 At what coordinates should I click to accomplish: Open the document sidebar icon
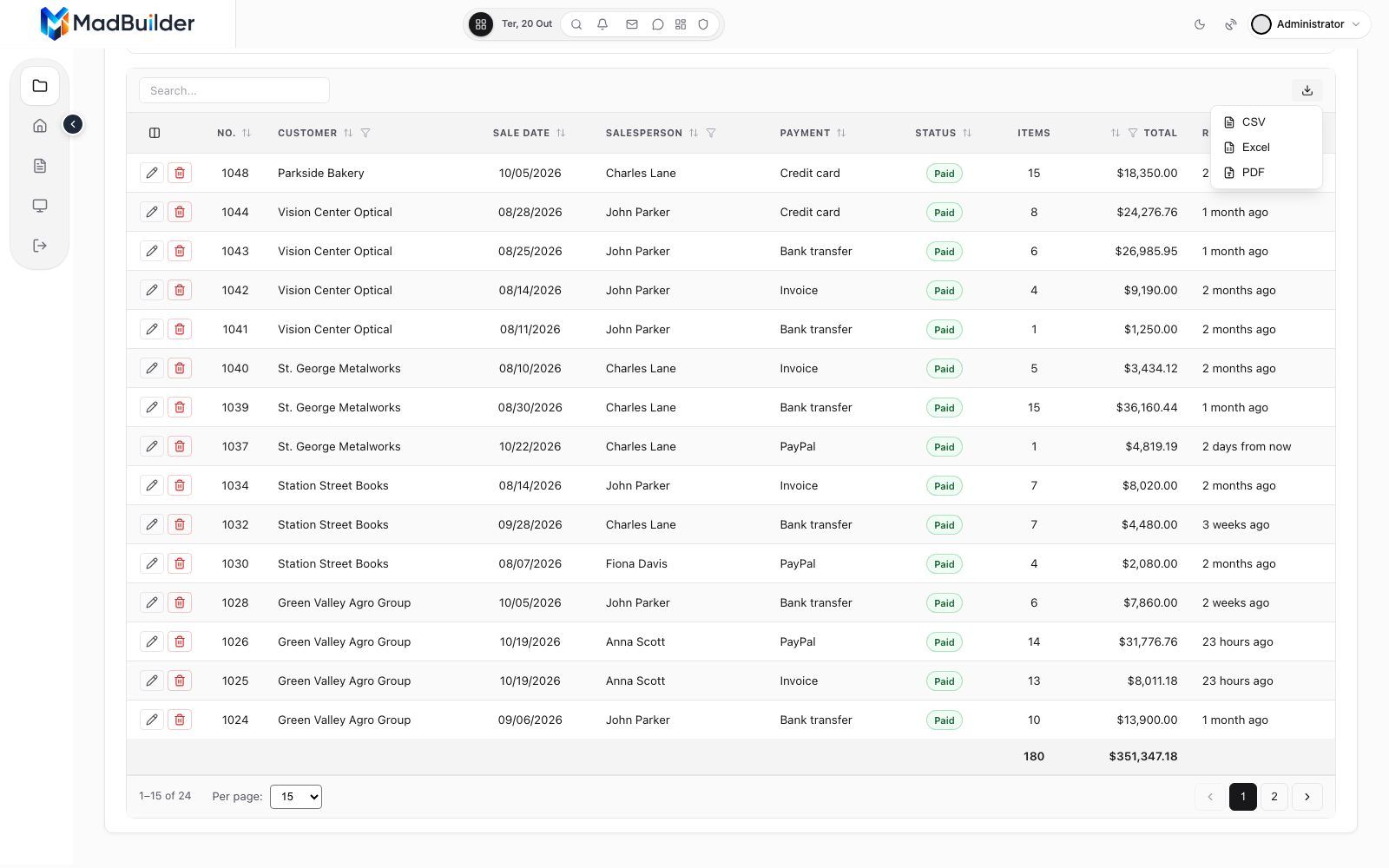pyautogui.click(x=40, y=166)
